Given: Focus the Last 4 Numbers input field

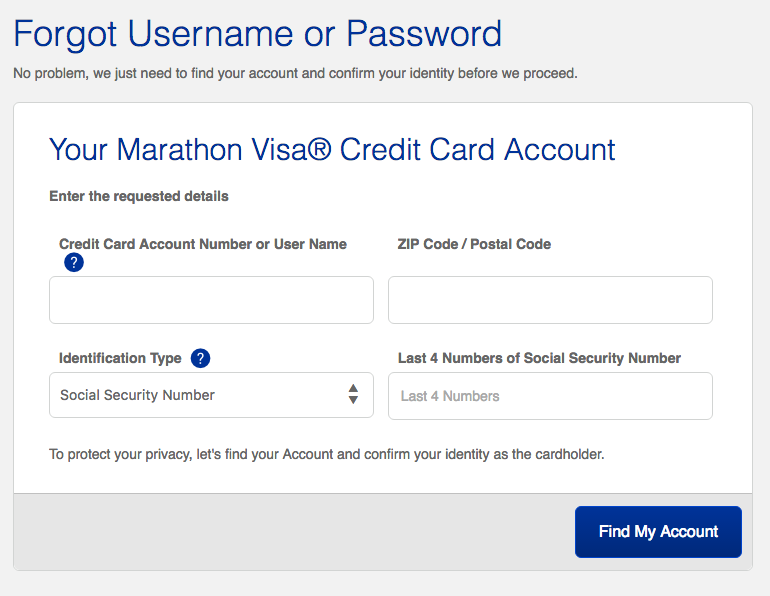Looking at the screenshot, I should [550, 396].
